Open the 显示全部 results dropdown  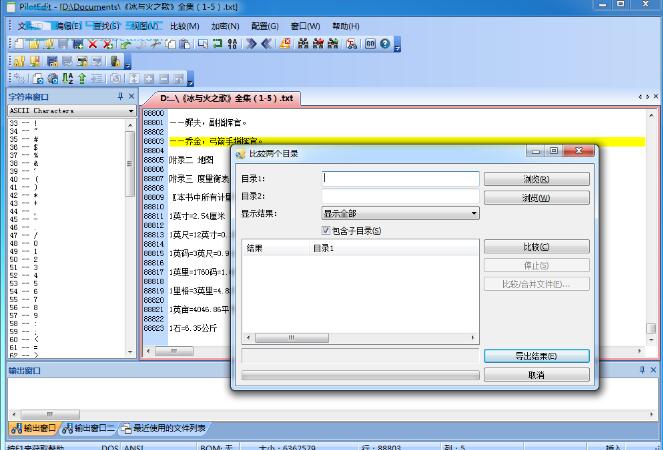(400, 213)
